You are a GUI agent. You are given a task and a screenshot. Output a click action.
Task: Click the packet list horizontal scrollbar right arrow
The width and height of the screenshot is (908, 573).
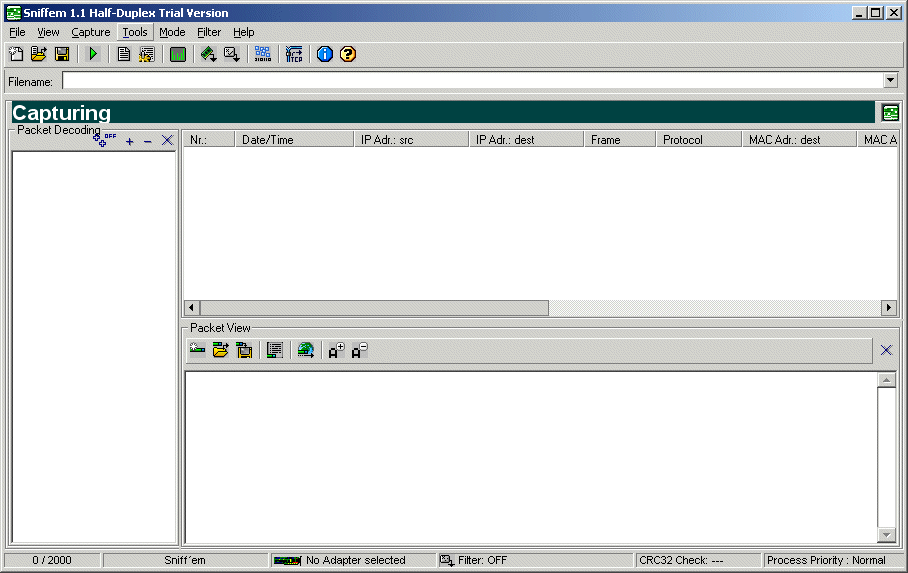coord(889,308)
